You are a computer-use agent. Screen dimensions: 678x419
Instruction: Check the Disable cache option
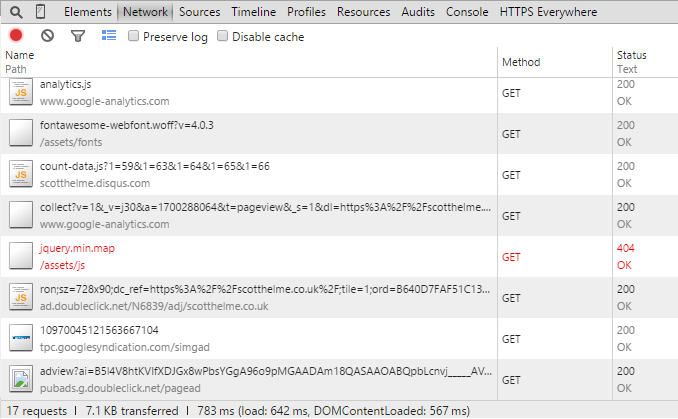click(223, 37)
